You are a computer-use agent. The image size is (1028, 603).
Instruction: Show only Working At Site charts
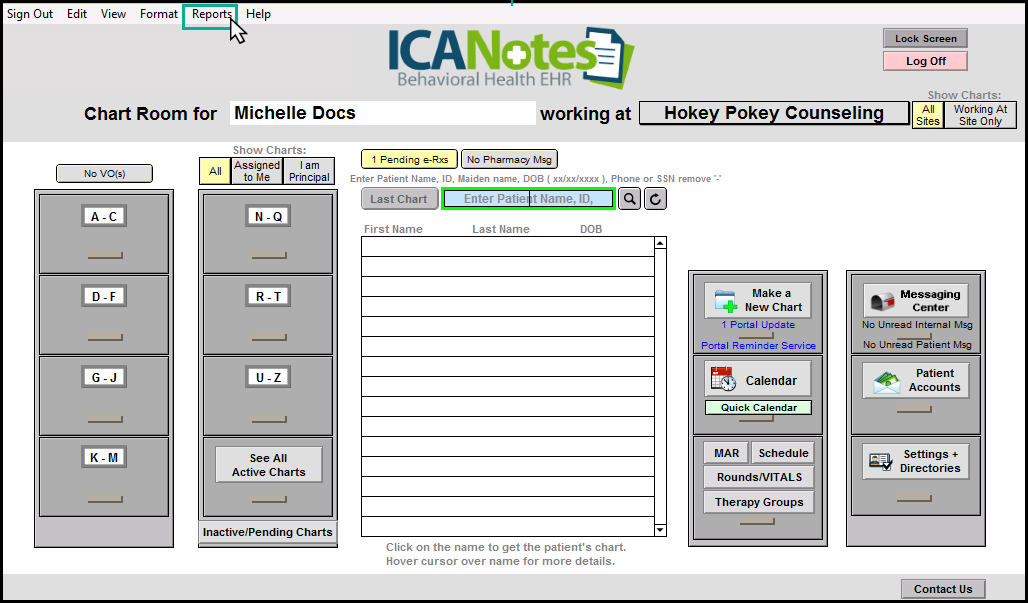pos(980,115)
